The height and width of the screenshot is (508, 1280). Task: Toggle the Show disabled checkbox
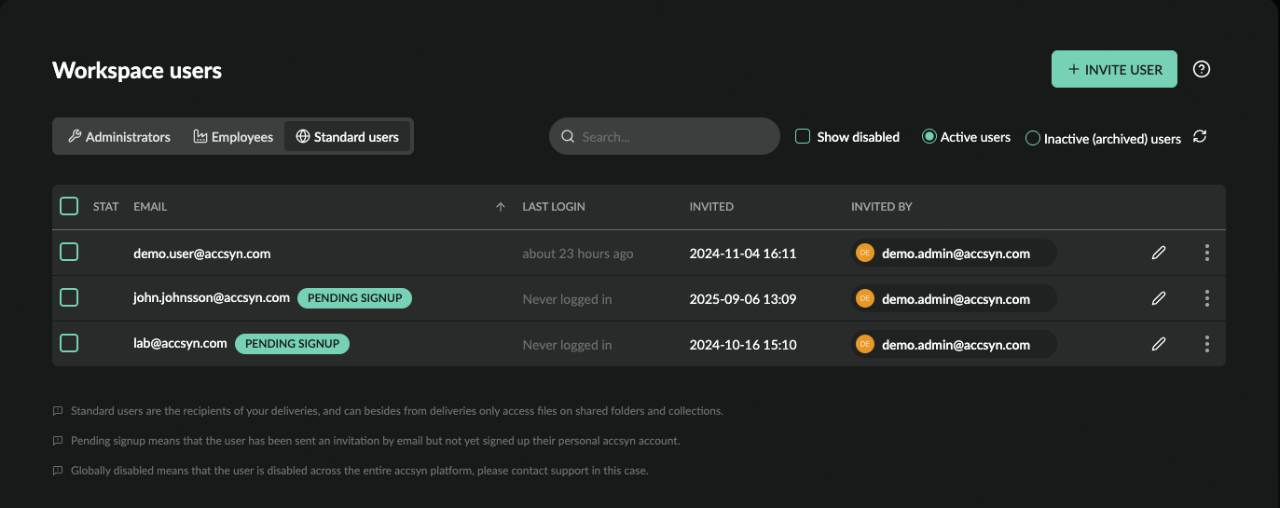(802, 136)
